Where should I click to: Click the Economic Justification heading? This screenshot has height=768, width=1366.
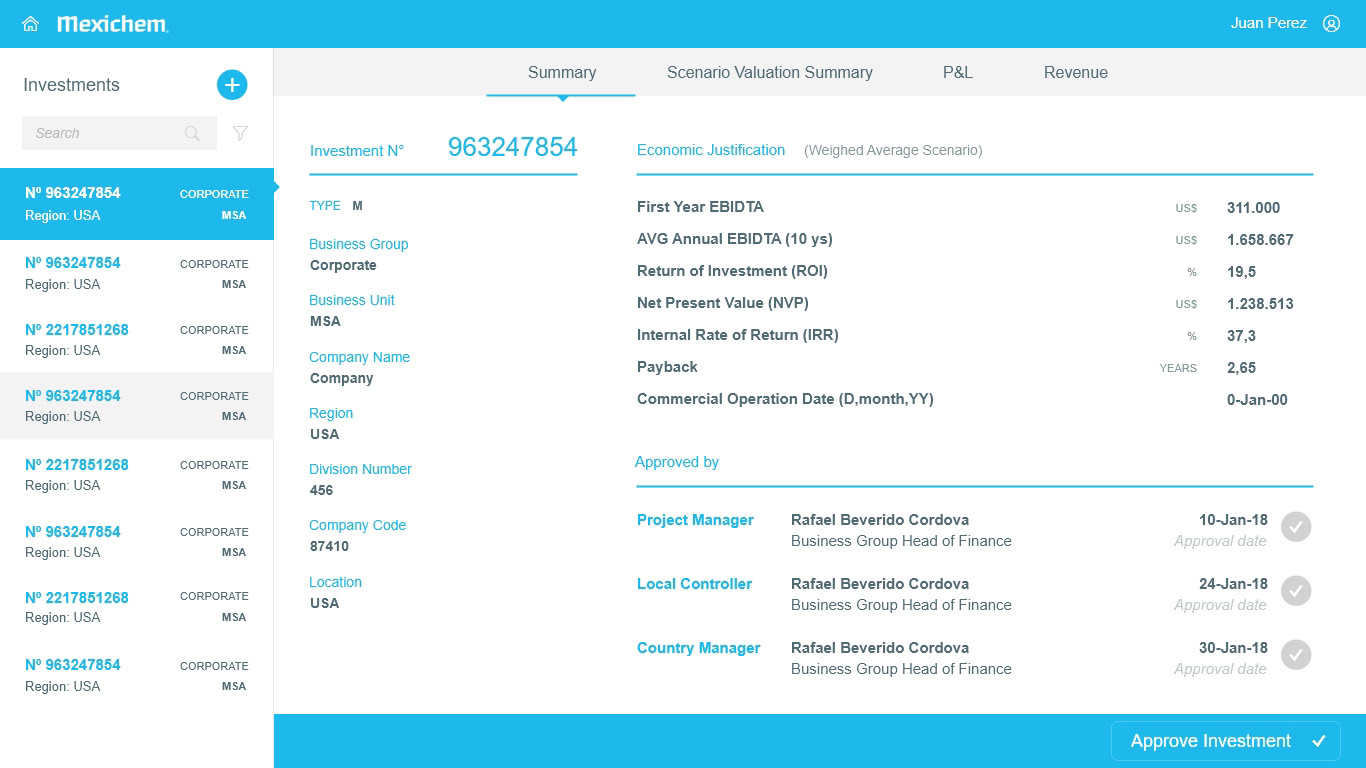pyautogui.click(x=711, y=150)
